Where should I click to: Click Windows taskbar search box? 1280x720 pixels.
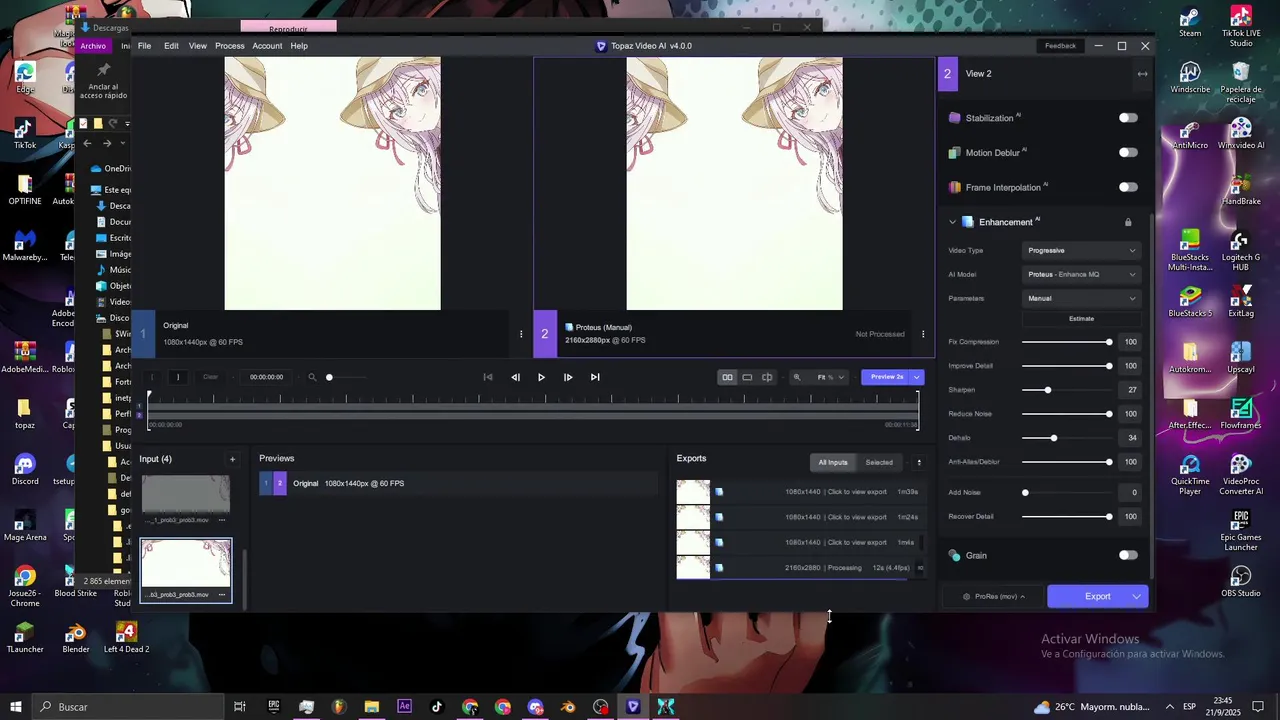[130, 707]
